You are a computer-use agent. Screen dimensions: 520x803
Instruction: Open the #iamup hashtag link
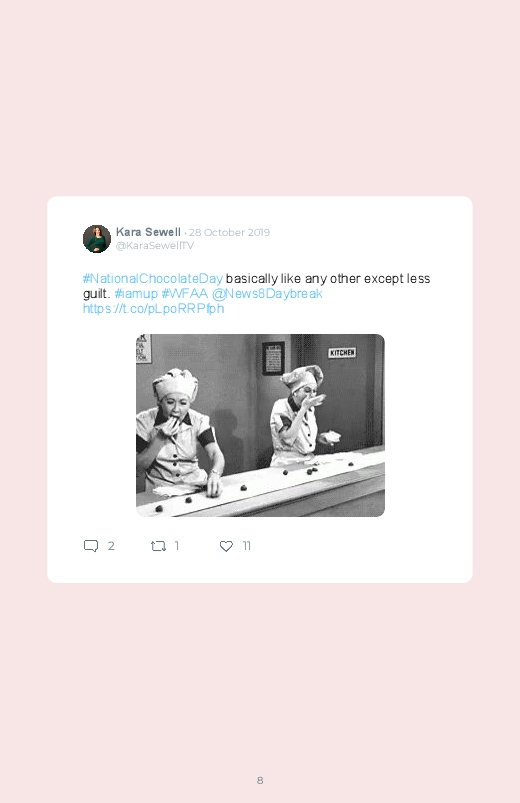pos(136,293)
